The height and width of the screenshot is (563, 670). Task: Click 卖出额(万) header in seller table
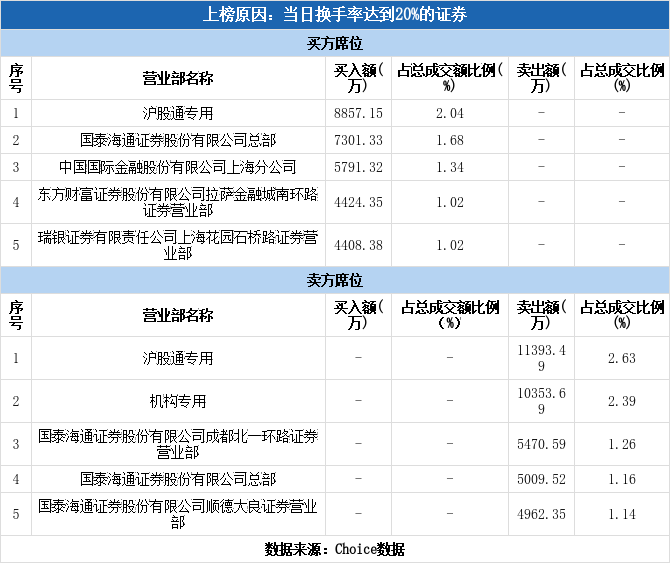[x=541, y=315]
